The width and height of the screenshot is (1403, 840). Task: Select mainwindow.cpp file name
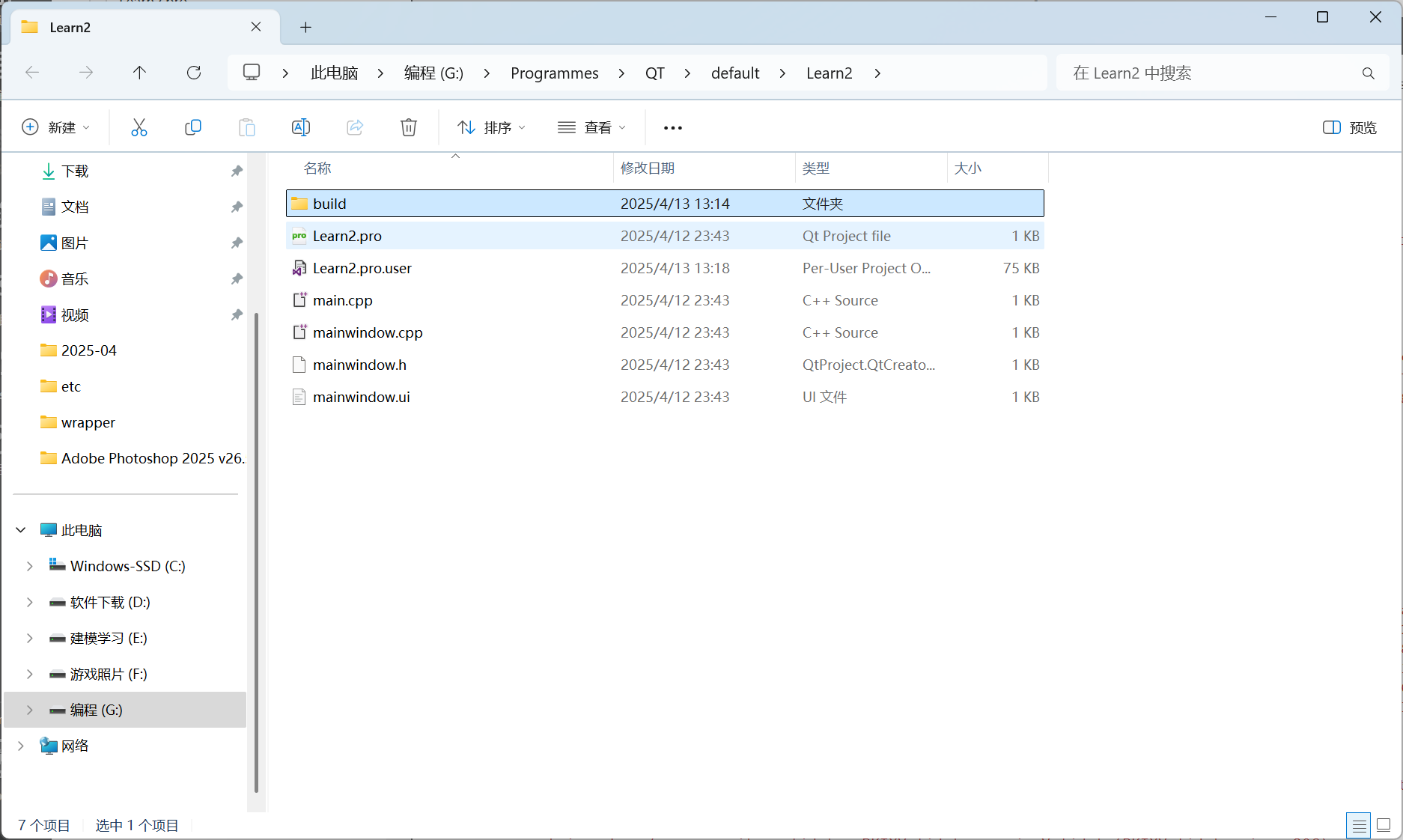pos(368,332)
